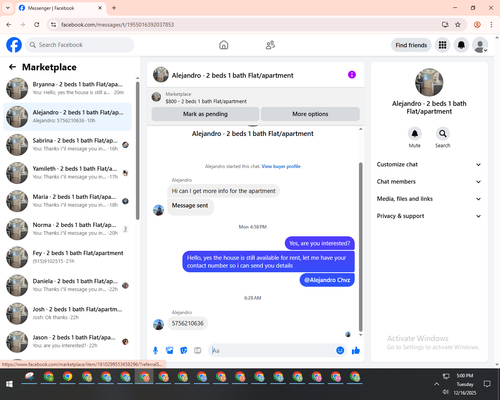
Task: Open Norma conversation
Action: (x=68, y=229)
